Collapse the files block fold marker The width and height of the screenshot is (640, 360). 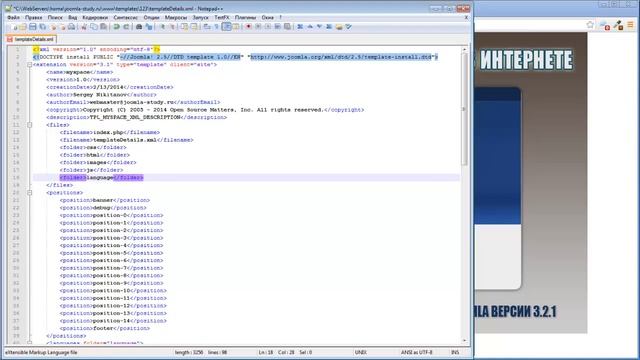tap(29, 125)
